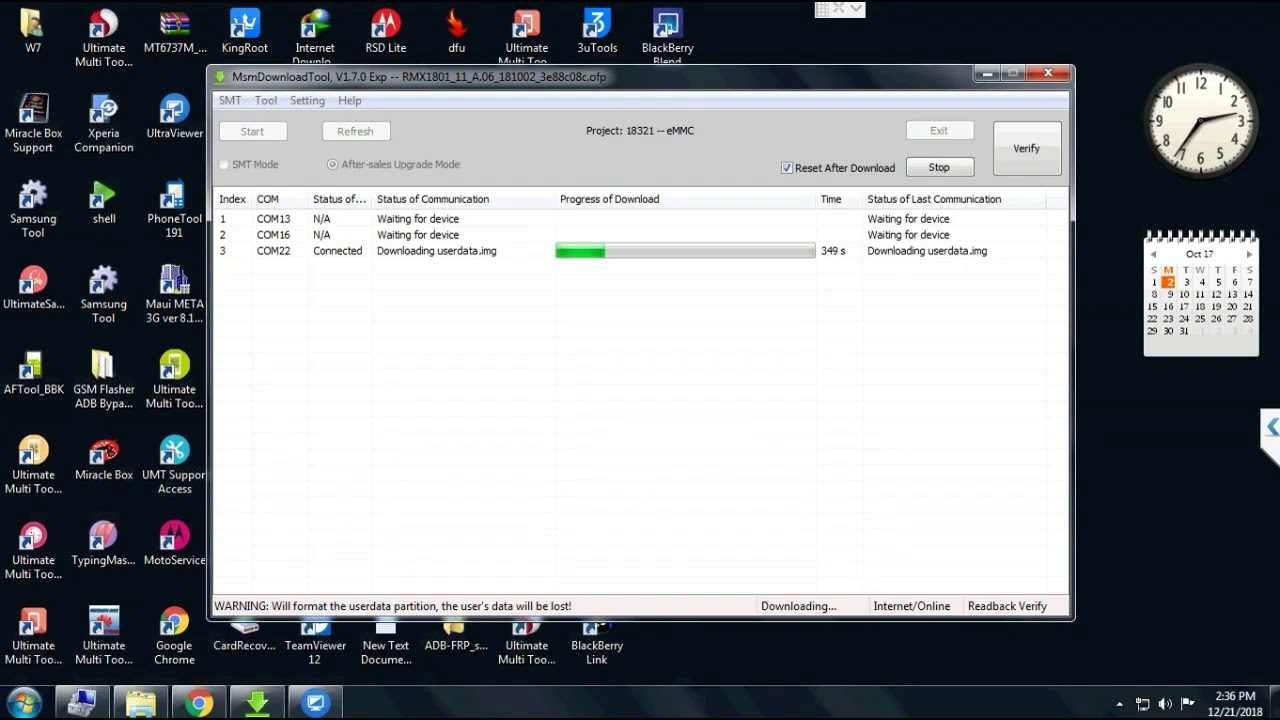Image resolution: width=1280 pixels, height=720 pixels.
Task: Open Windows Explorer from the taskbar
Action: [x=141, y=704]
